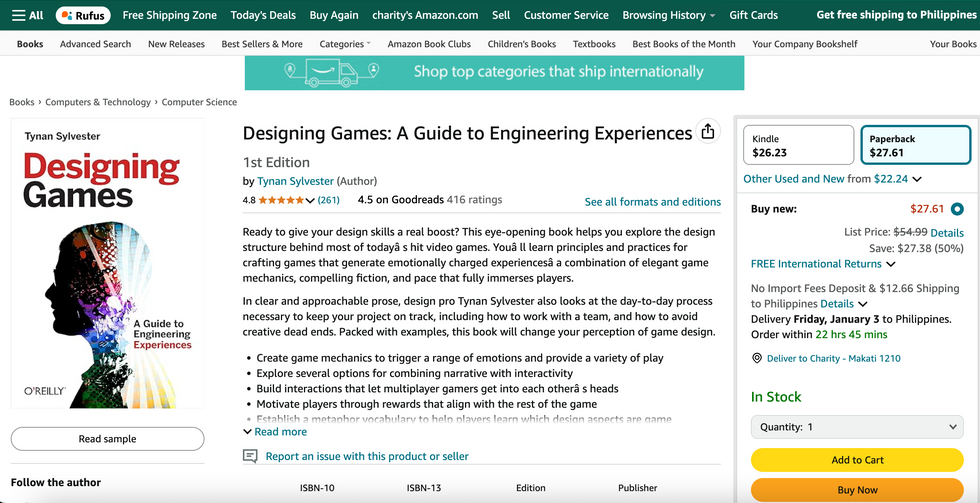Click the share icon beside book title
The width and height of the screenshot is (980, 503).
(x=708, y=132)
